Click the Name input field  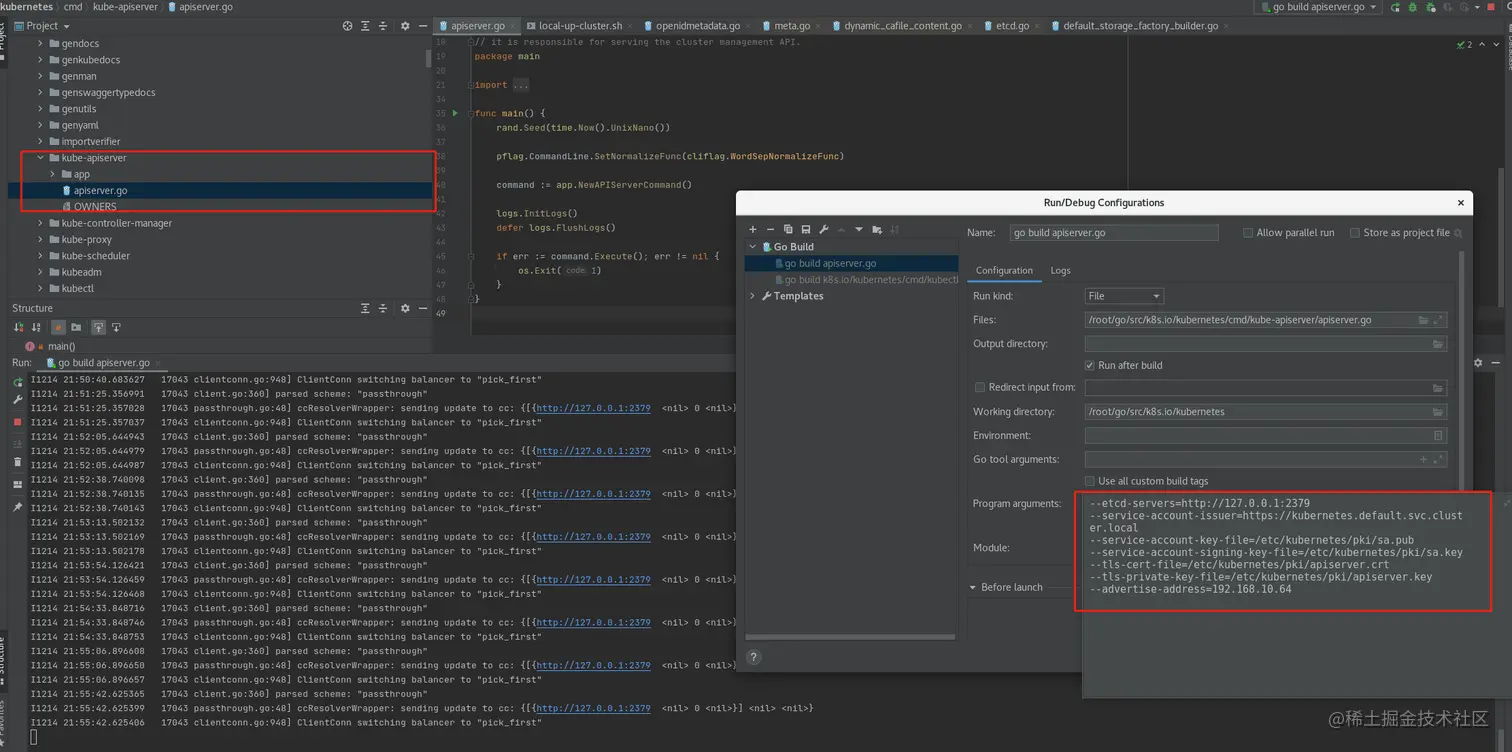point(1113,233)
